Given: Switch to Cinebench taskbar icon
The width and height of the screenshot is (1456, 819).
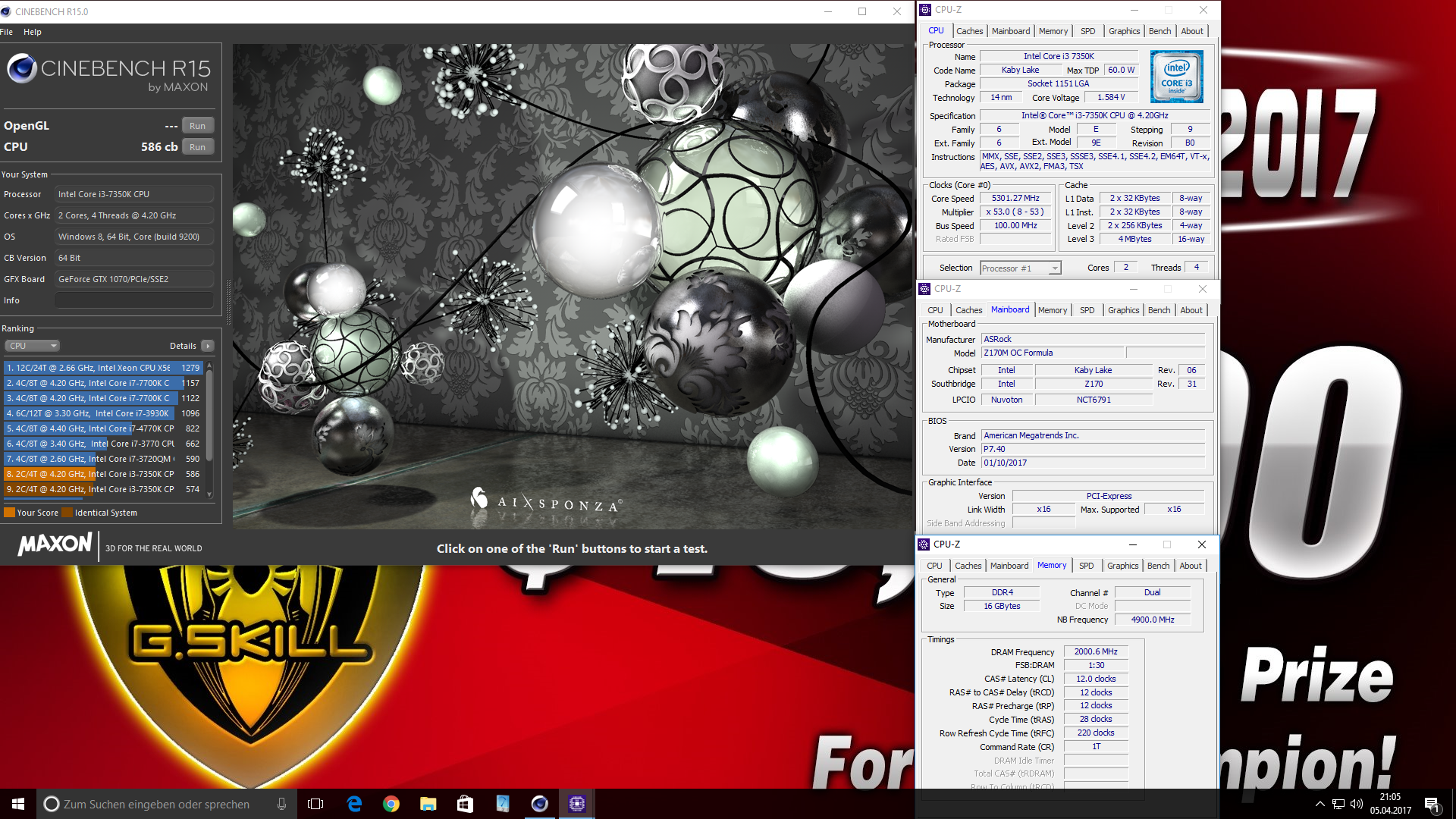Looking at the screenshot, I should click(540, 804).
